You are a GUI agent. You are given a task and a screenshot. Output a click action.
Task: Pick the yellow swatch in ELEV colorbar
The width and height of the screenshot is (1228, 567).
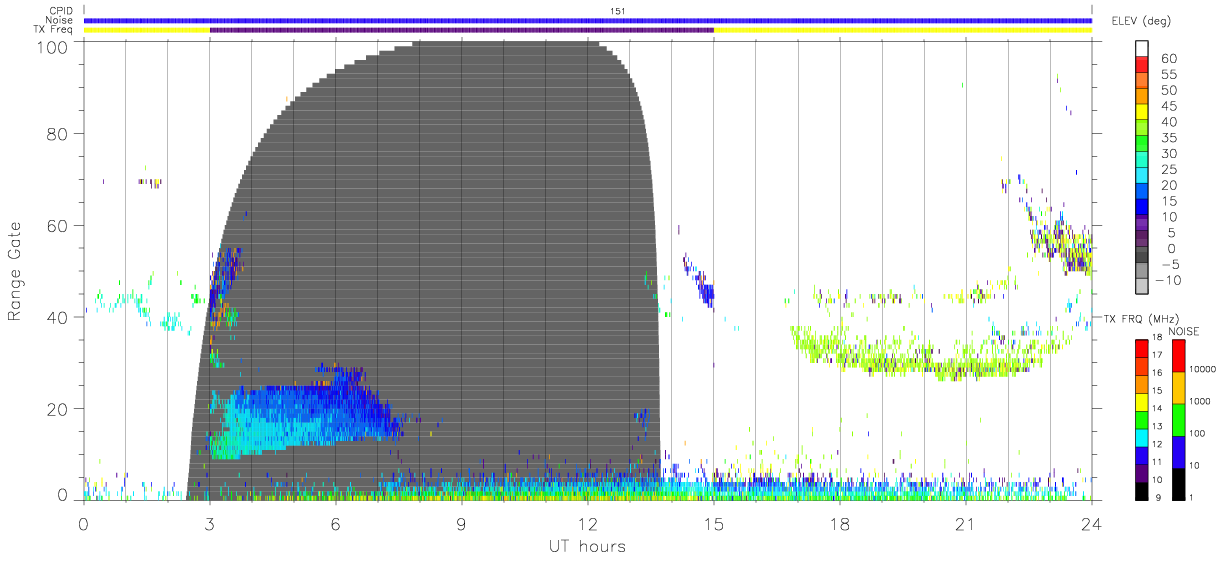(1142, 113)
